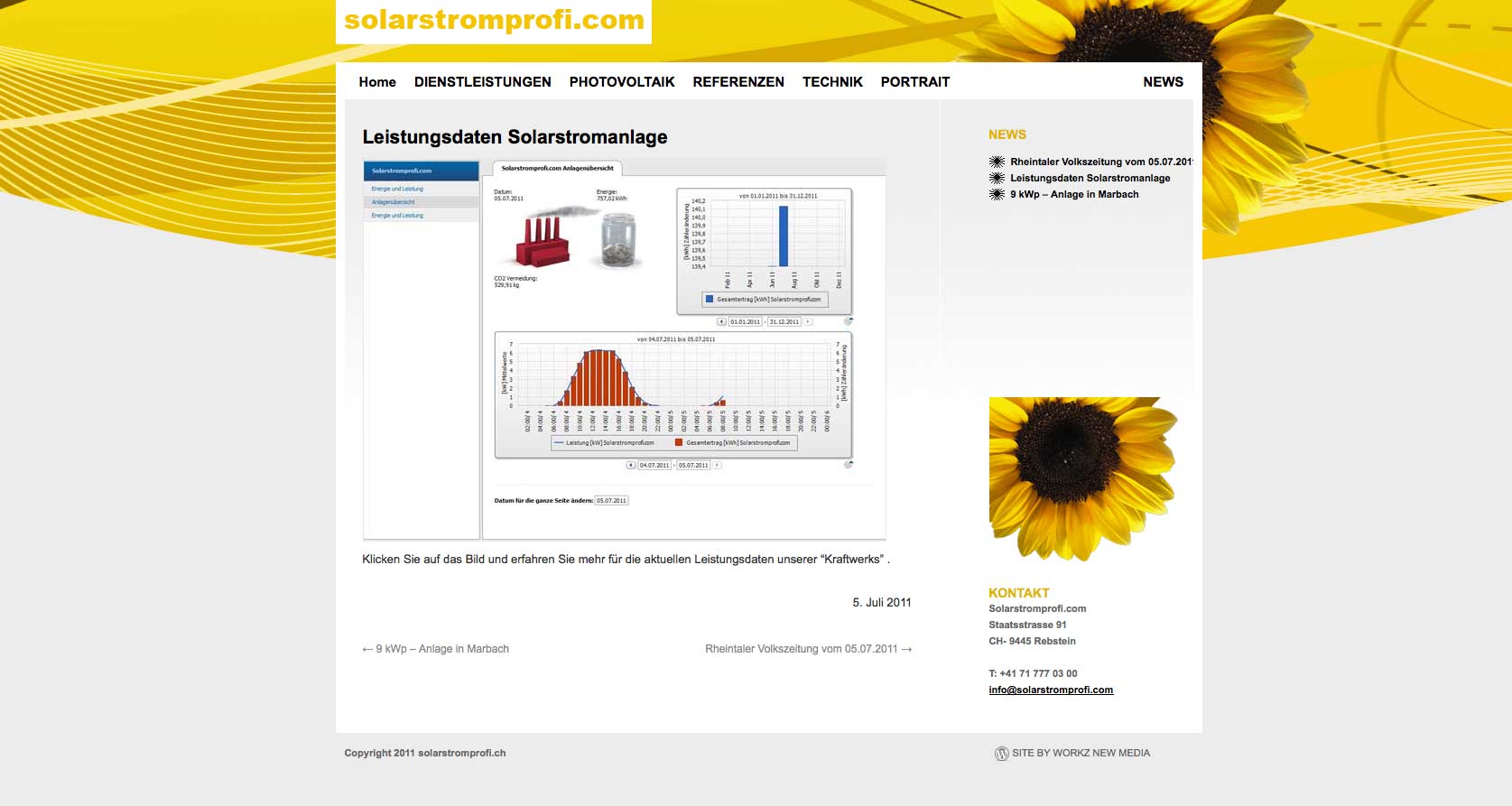Image resolution: width=1512 pixels, height=806 pixels.
Task: Go to previous post 9 kWp – Anlage in Marbach
Action: tap(436, 649)
